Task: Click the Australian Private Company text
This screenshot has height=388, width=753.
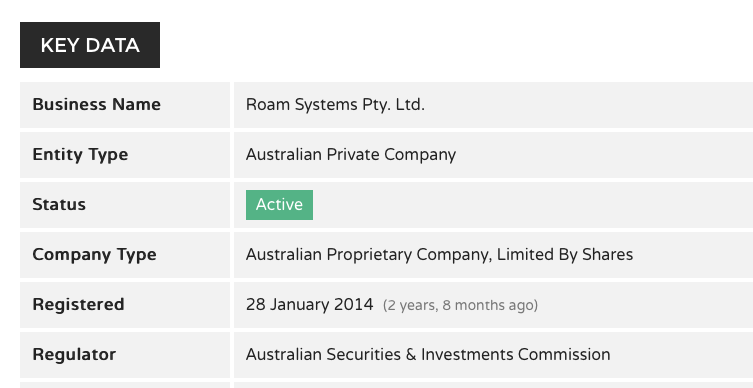Action: coord(351,155)
